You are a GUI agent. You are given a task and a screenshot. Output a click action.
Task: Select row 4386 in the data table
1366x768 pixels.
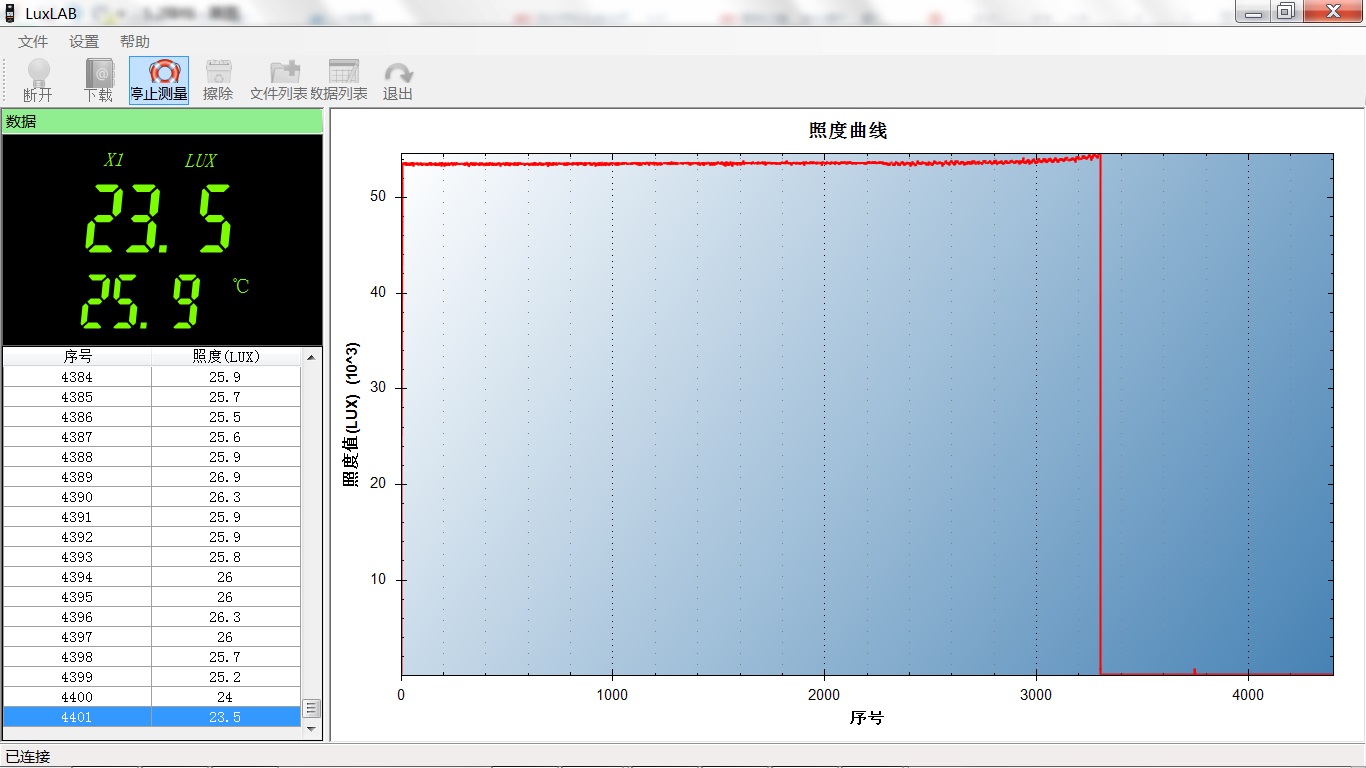pyautogui.click(x=152, y=417)
